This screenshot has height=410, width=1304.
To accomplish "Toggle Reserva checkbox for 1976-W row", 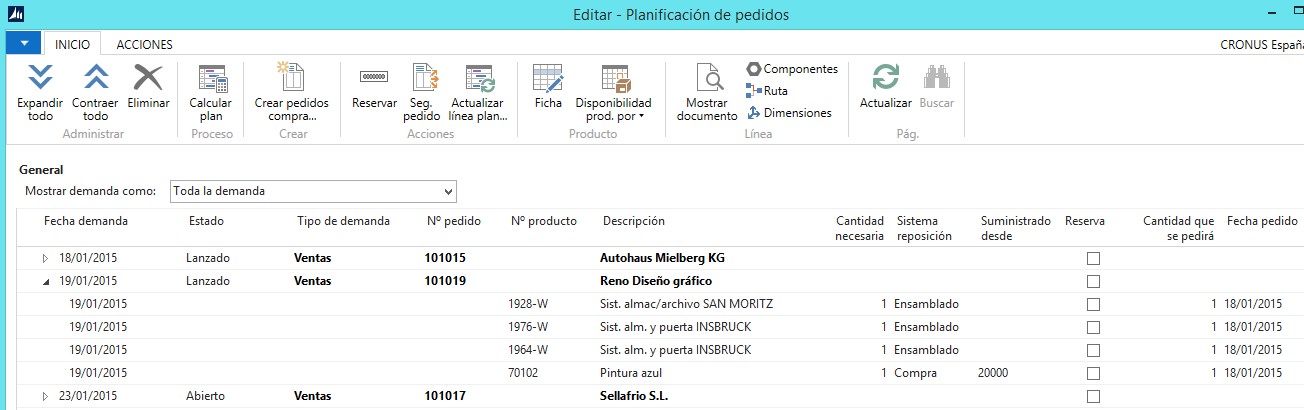I will click(1093, 327).
